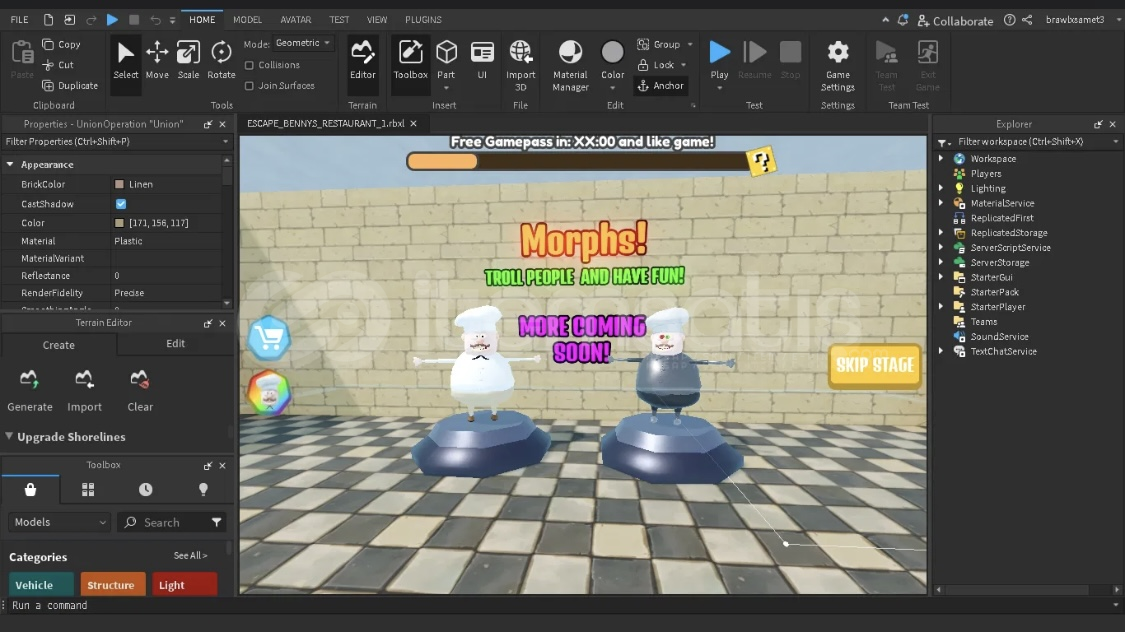Switch to the TEST ribbon tab
The width and height of the screenshot is (1125, 632).
tap(339, 20)
